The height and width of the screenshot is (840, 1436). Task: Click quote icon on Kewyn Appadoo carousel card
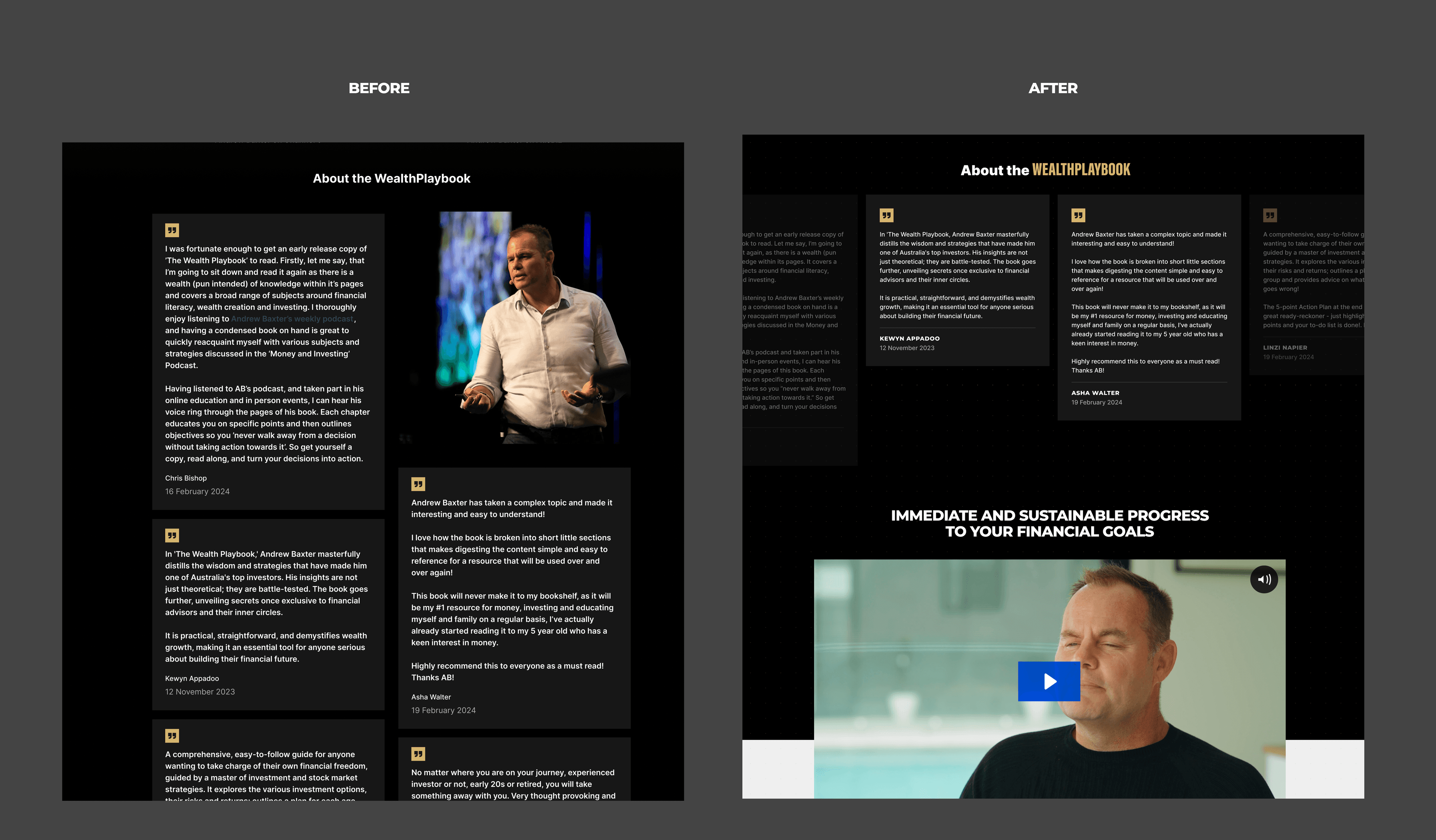coord(886,215)
